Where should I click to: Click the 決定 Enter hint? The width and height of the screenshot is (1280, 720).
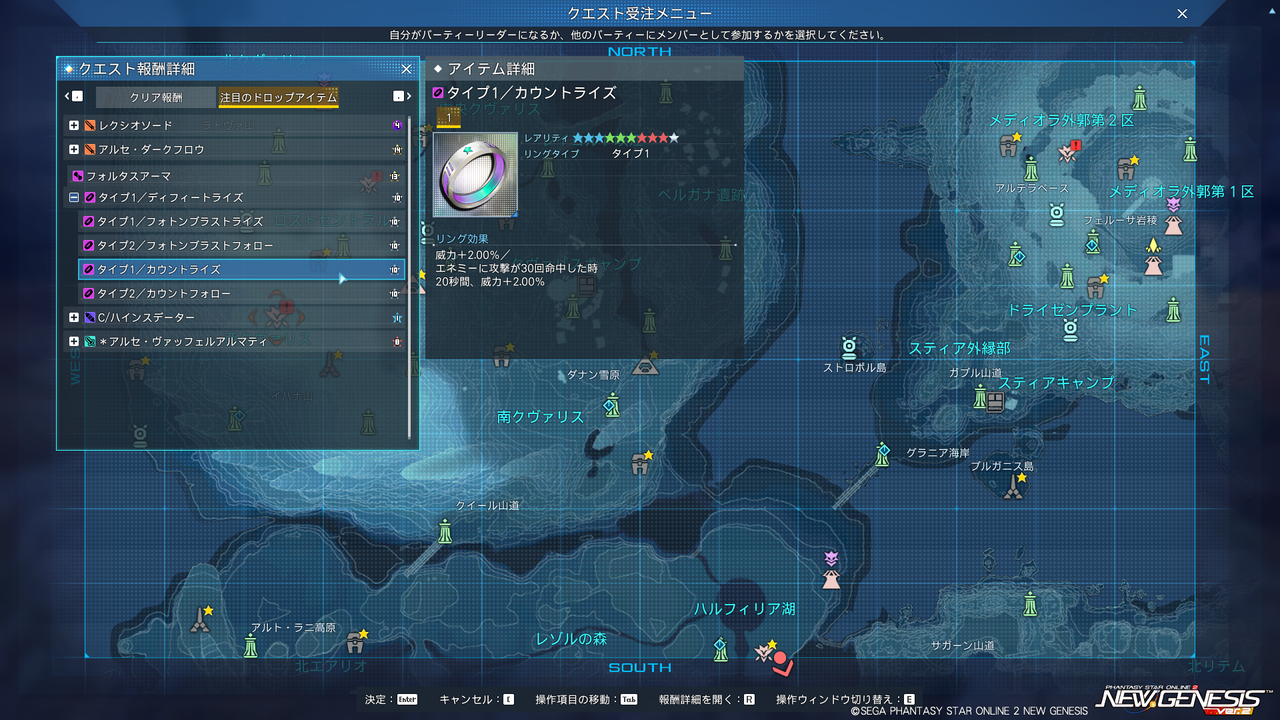(x=391, y=699)
